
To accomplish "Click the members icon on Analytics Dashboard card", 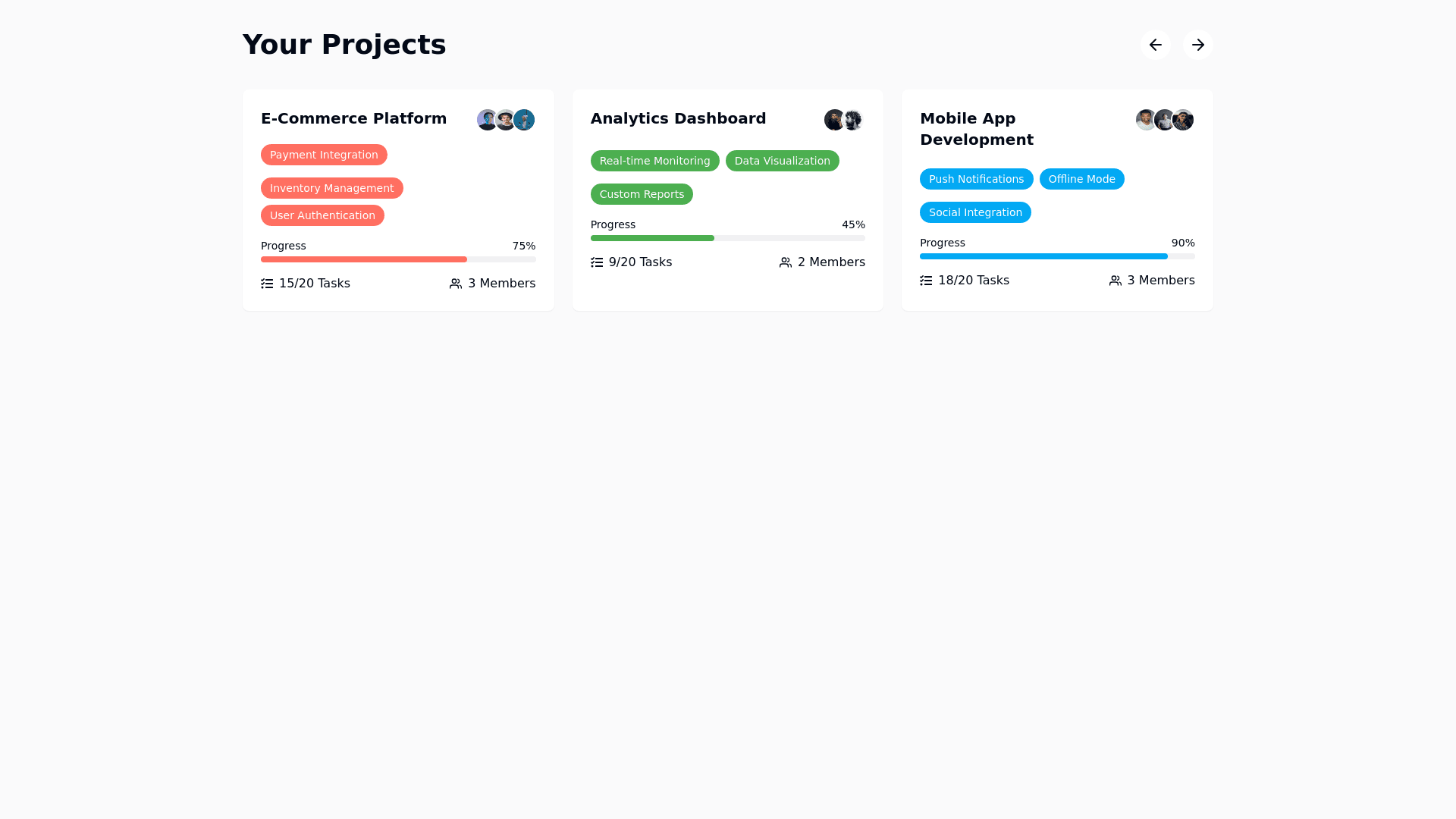I will [786, 262].
